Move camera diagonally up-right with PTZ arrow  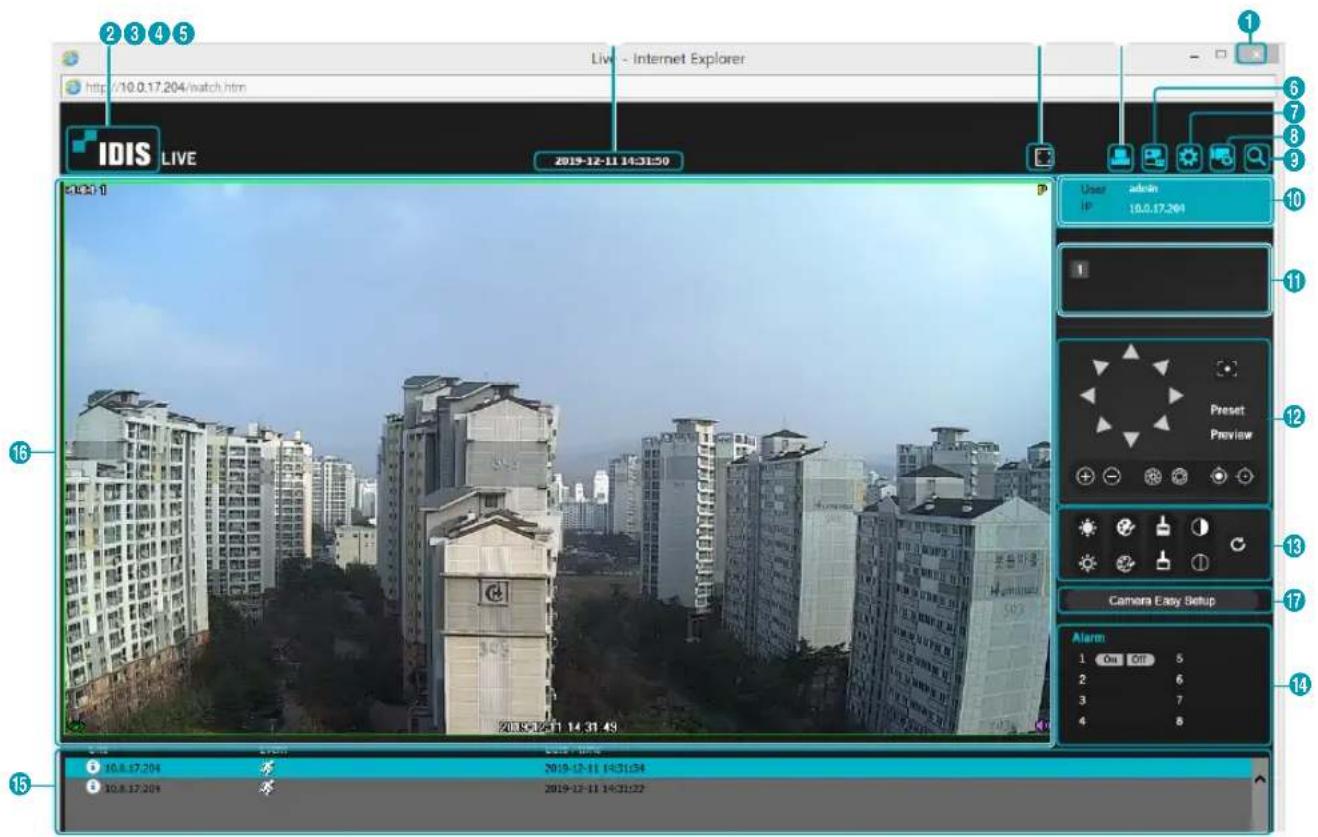click(x=1161, y=367)
